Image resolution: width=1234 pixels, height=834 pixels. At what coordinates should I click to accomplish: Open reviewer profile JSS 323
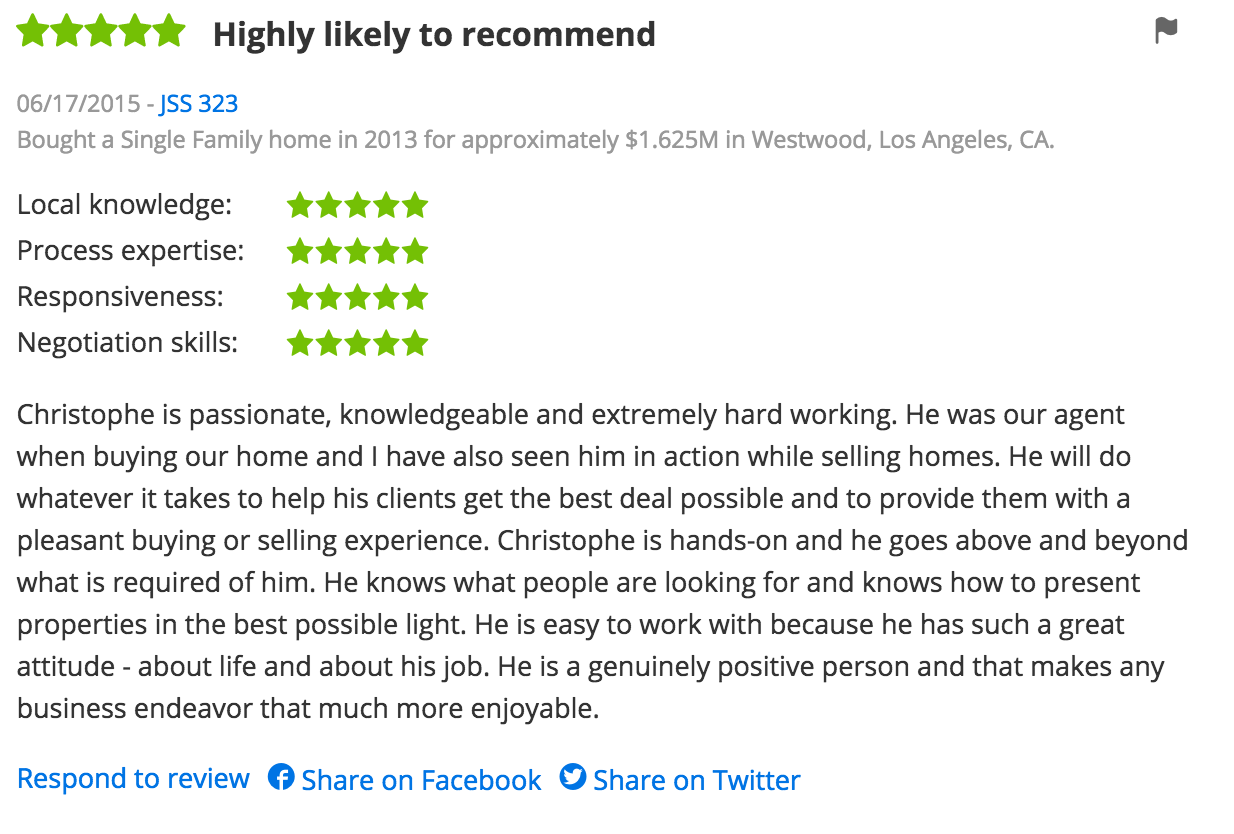198,104
